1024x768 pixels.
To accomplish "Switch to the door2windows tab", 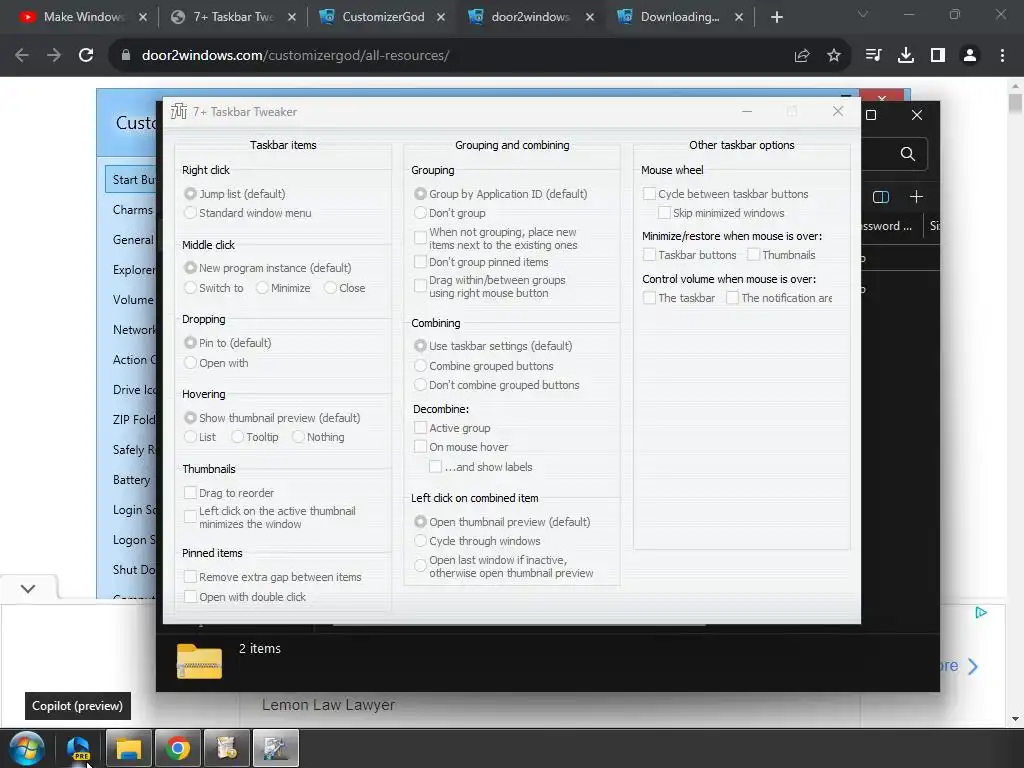I will coord(530,17).
